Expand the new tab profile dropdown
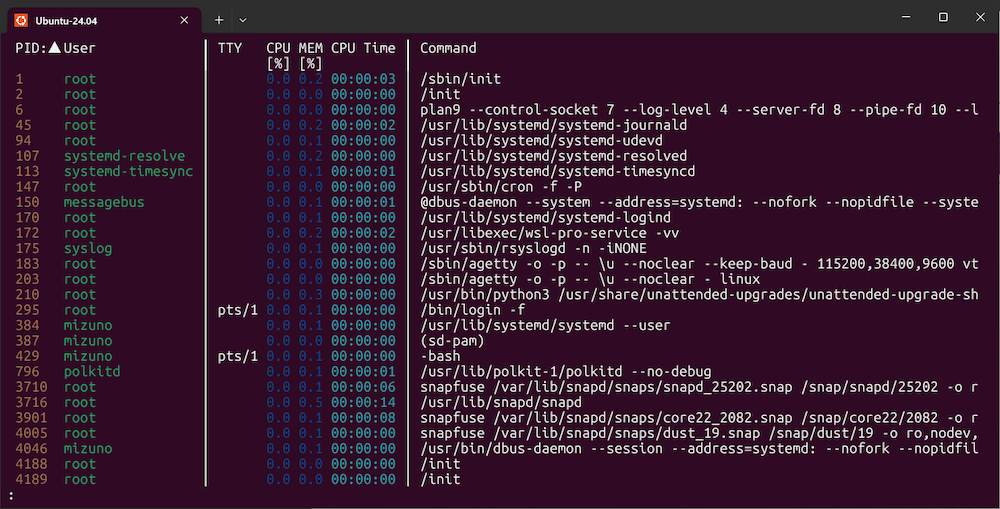1000x509 pixels. [x=243, y=19]
